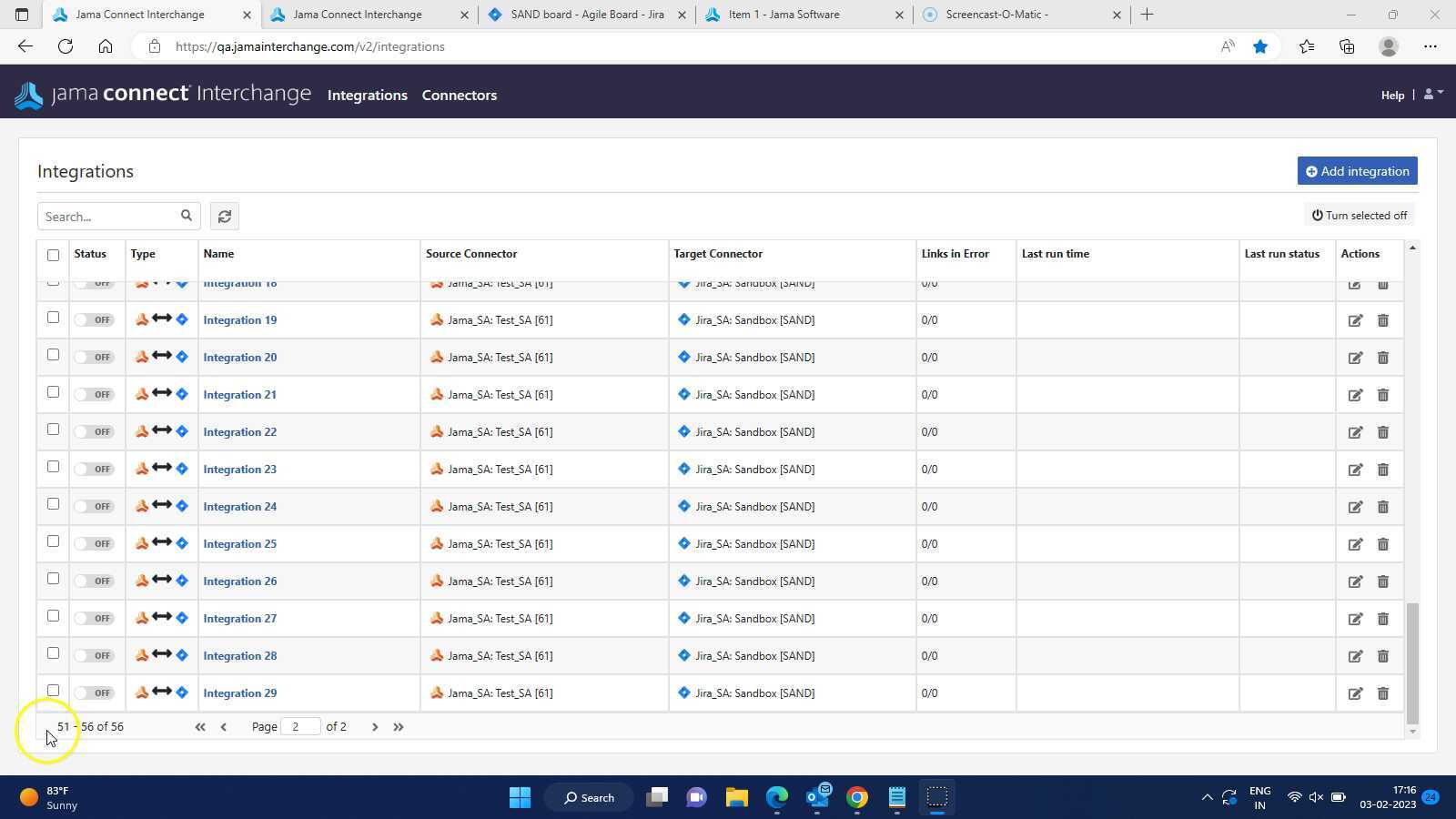
Task: Jump to last page using double chevron
Action: pos(399,726)
